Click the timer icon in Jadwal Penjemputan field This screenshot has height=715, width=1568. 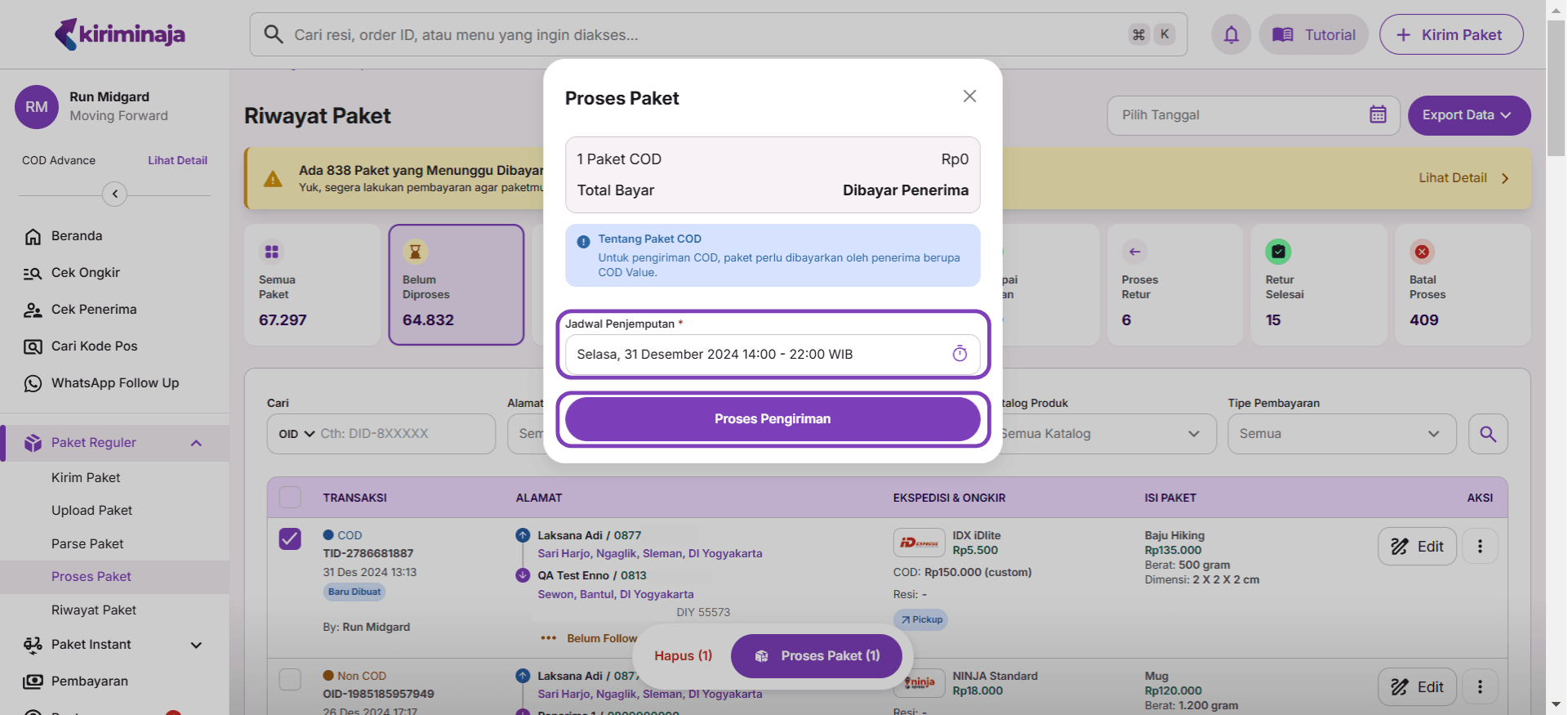tap(960, 354)
